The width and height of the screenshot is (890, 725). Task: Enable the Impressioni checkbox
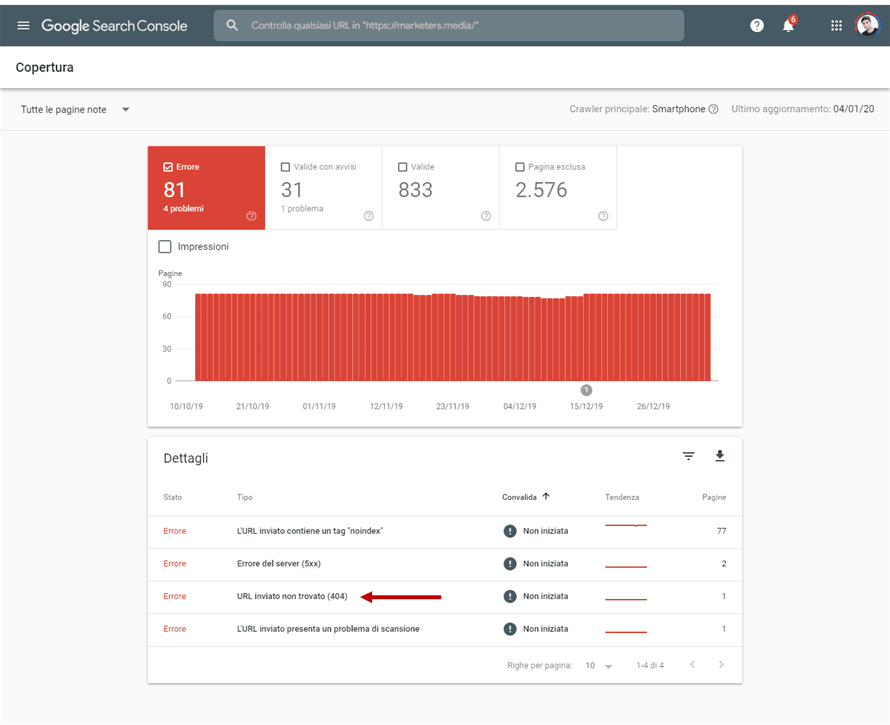point(167,246)
